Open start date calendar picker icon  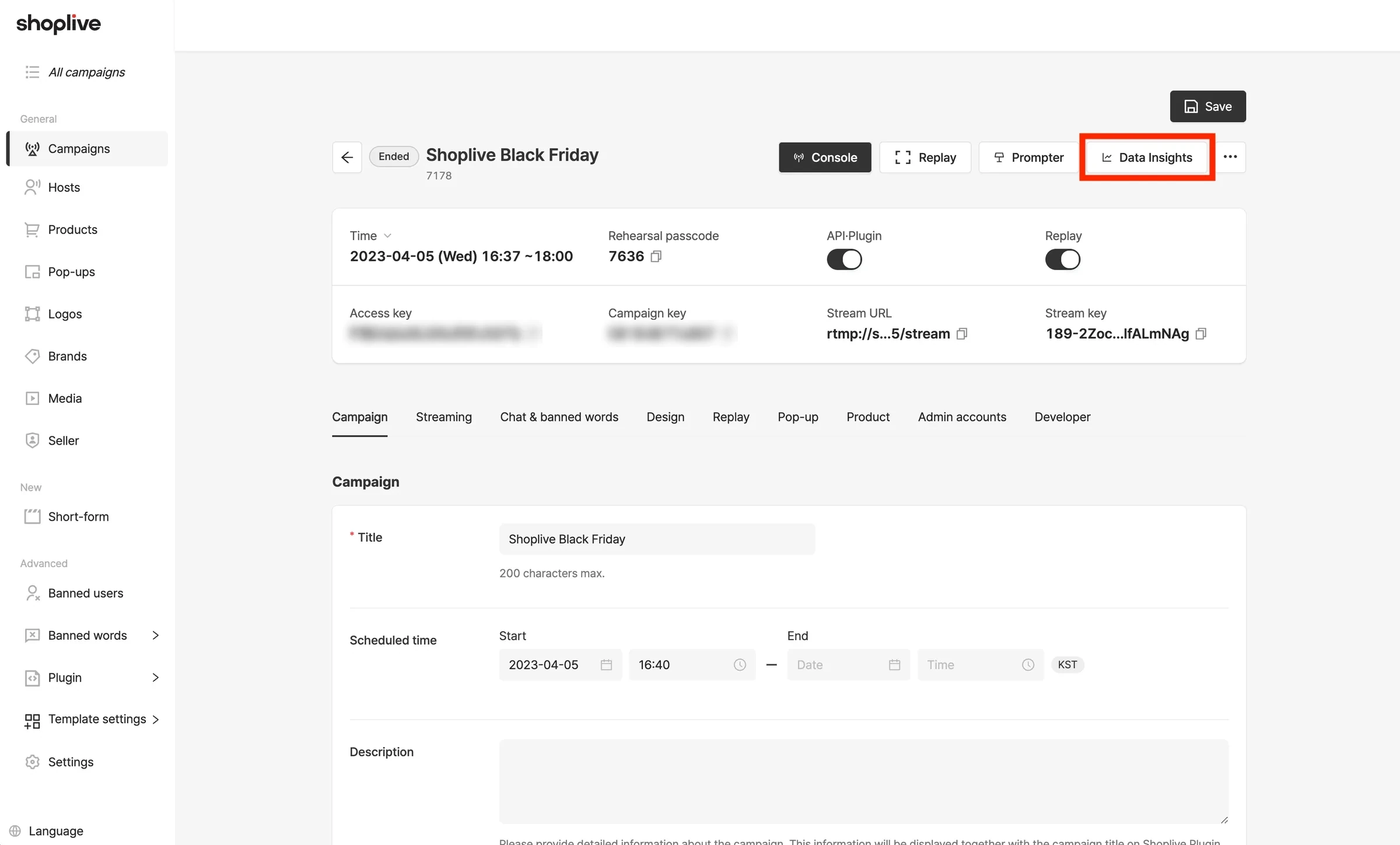click(606, 665)
